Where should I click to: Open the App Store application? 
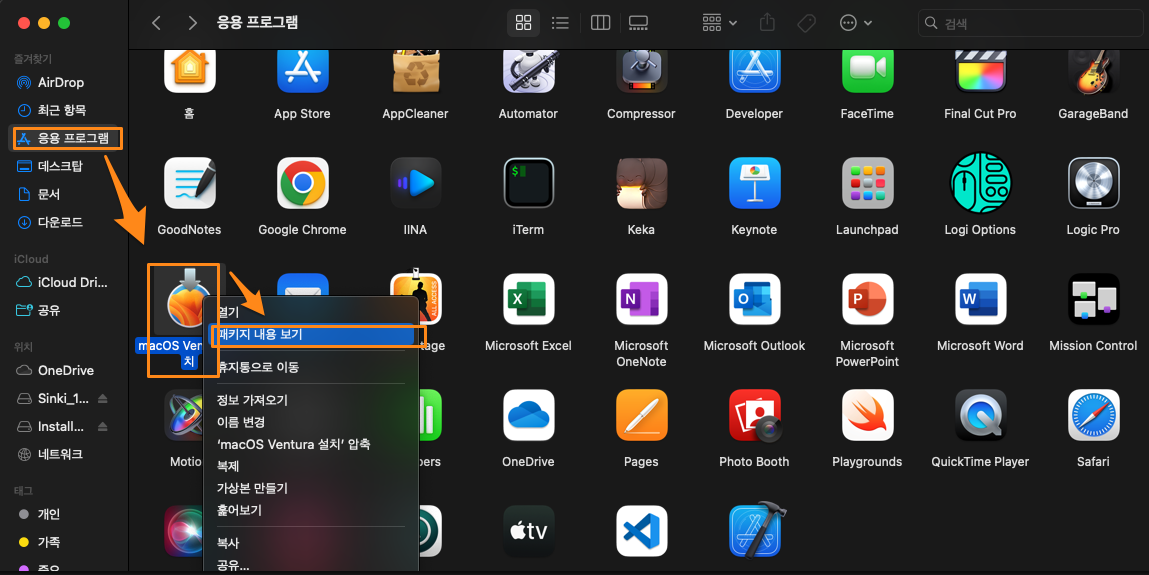pyautogui.click(x=302, y=70)
